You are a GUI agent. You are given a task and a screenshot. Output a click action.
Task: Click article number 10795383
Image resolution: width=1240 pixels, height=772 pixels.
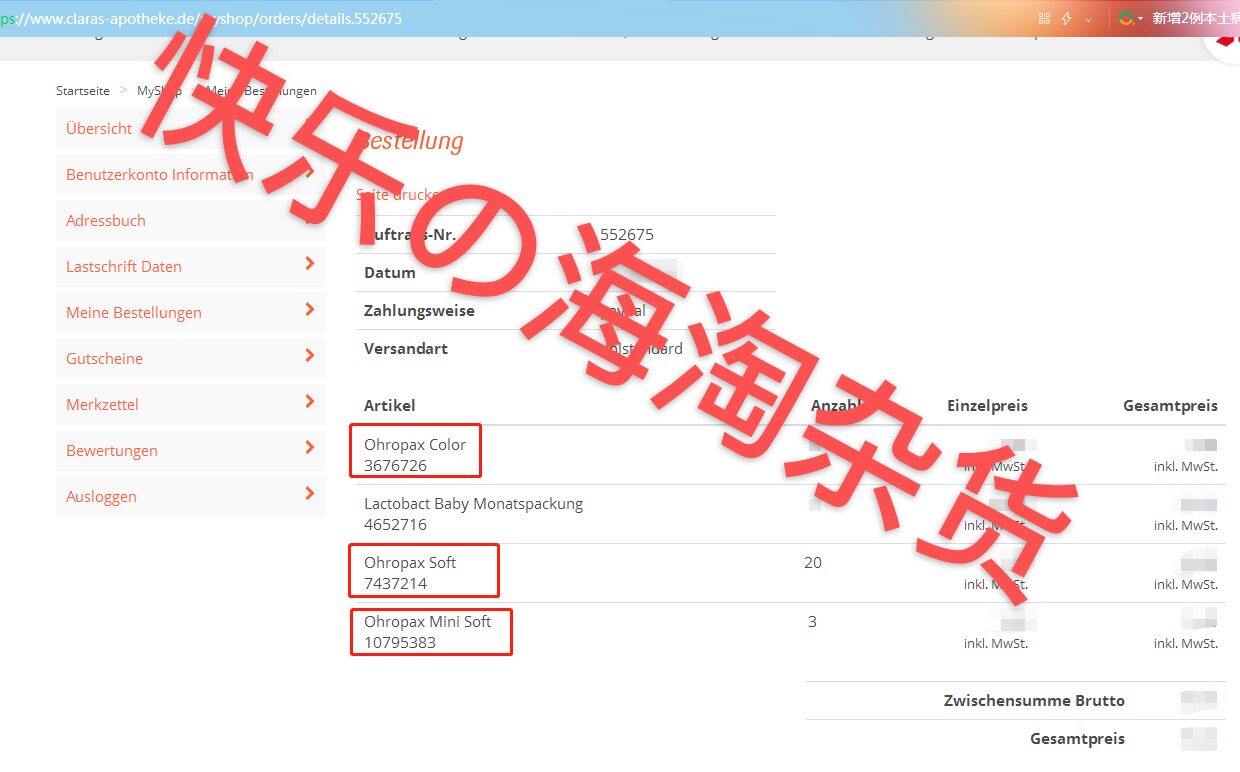400,642
